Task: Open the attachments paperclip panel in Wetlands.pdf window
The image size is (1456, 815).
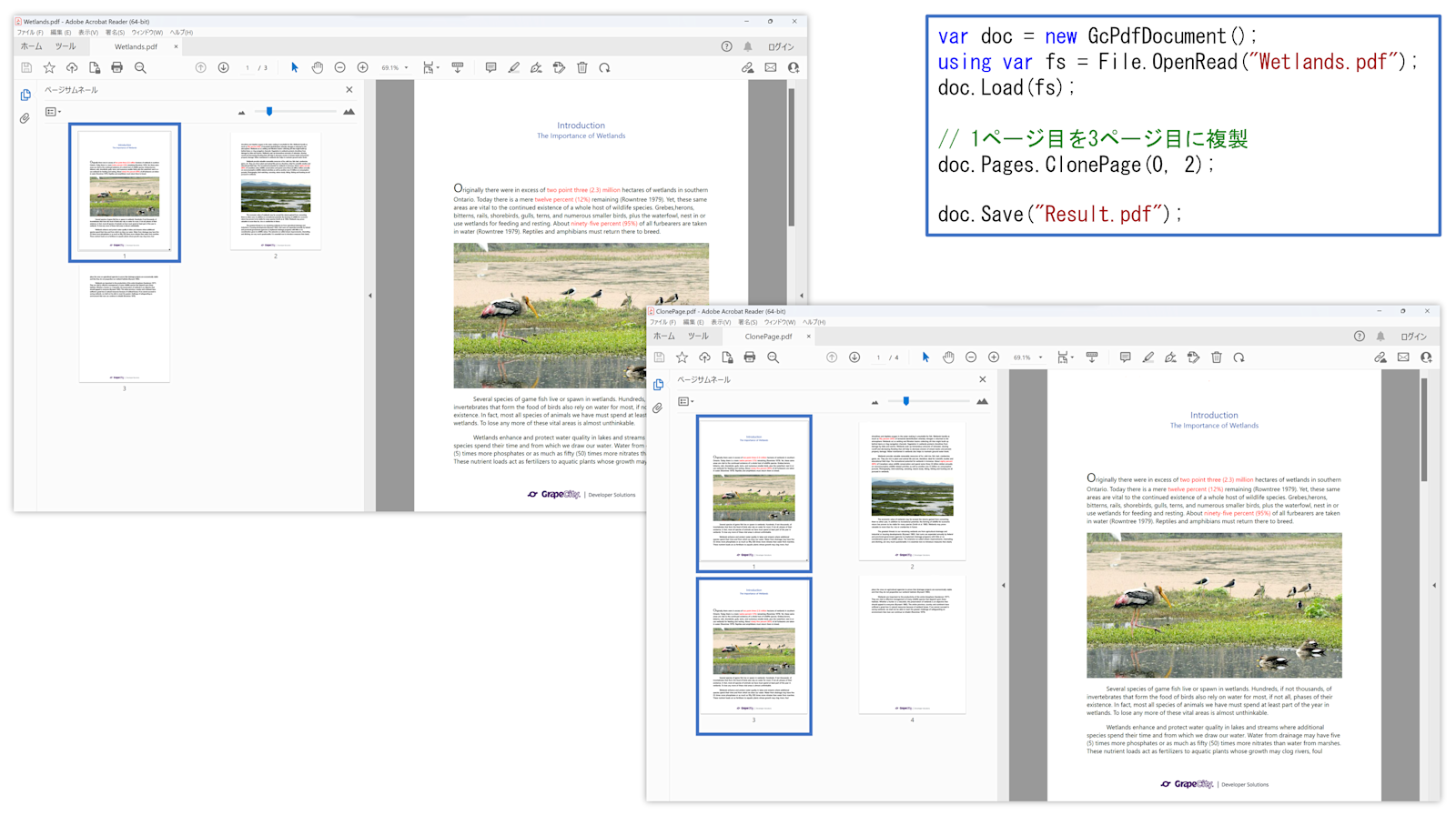Action: (25, 118)
